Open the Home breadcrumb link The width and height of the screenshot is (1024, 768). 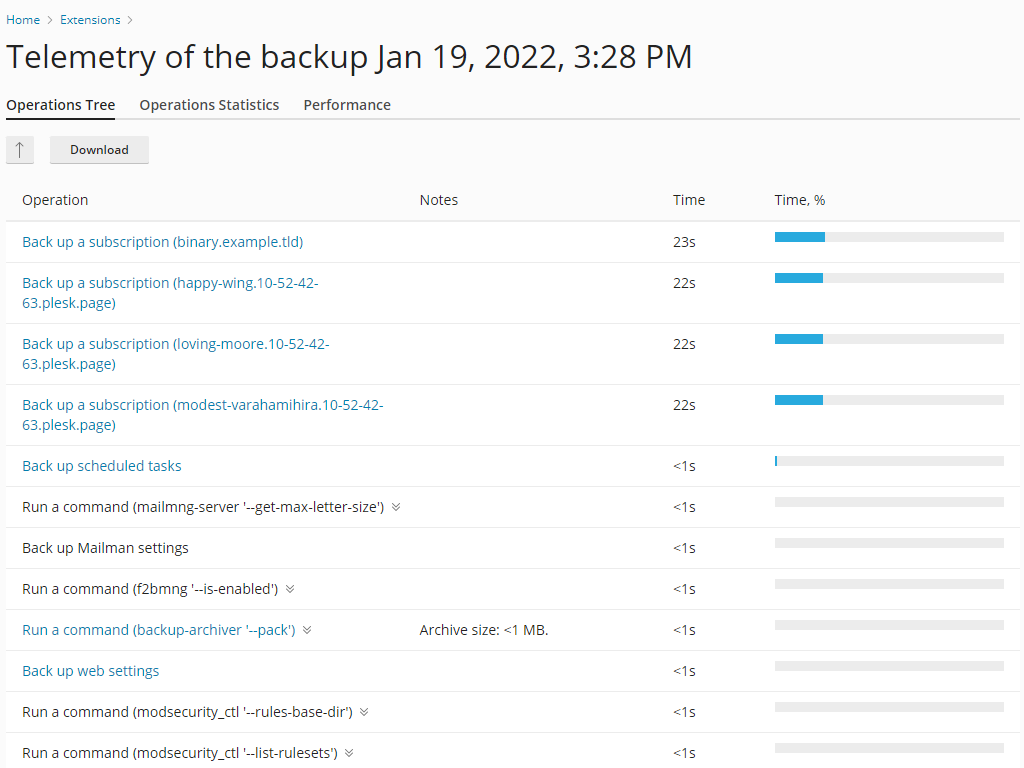23,19
